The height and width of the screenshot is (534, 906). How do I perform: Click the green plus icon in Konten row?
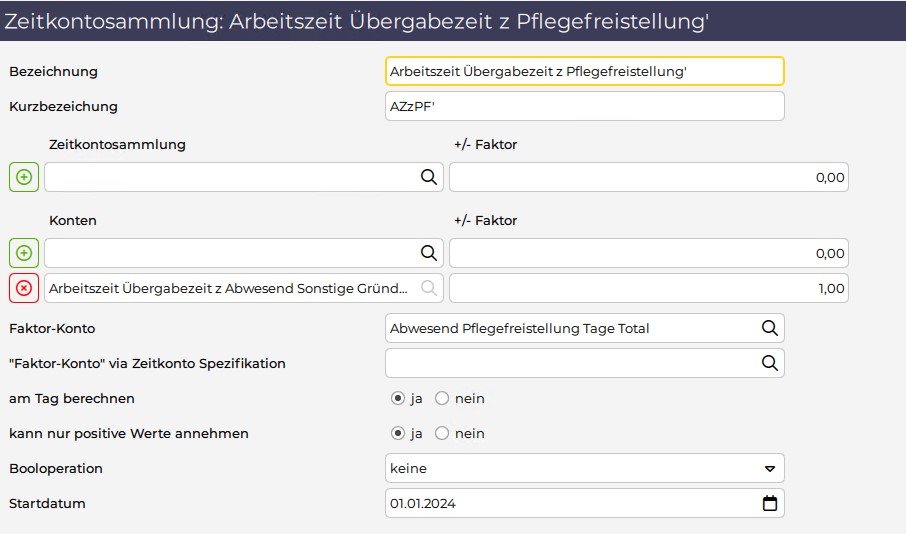pos(24,253)
